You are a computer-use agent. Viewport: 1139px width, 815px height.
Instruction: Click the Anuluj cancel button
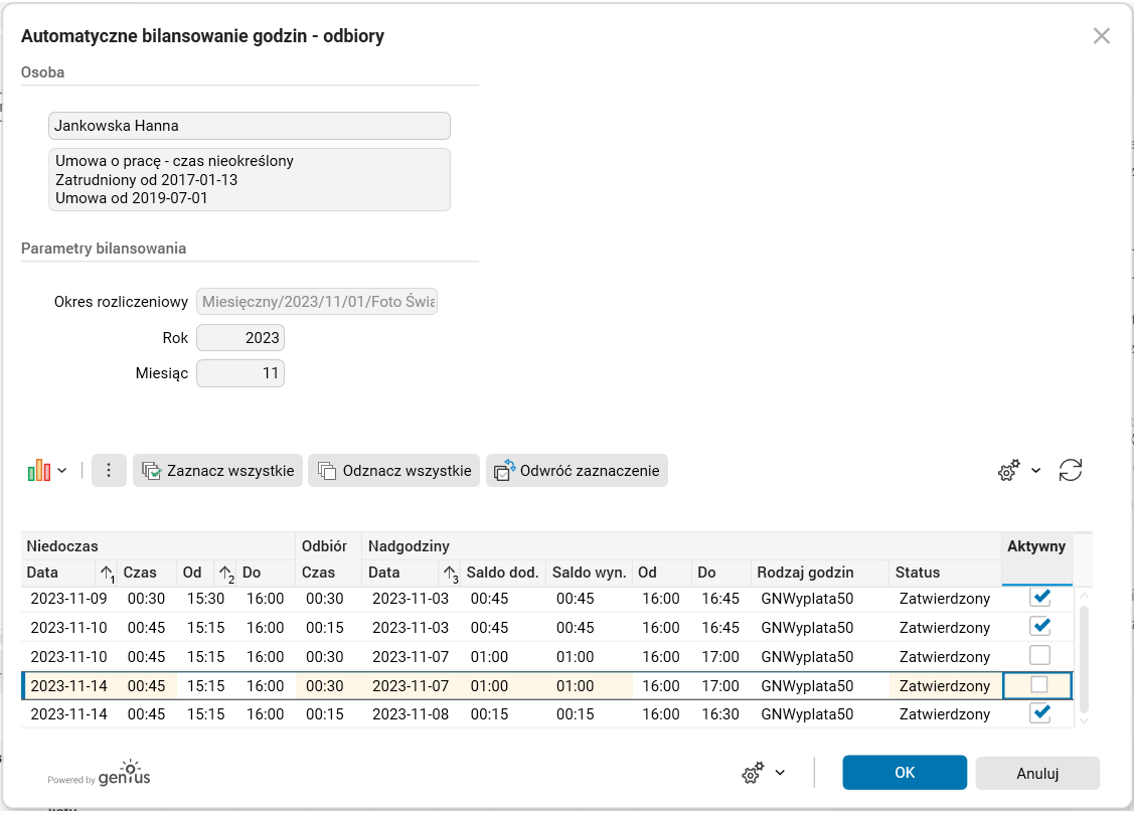(1037, 773)
